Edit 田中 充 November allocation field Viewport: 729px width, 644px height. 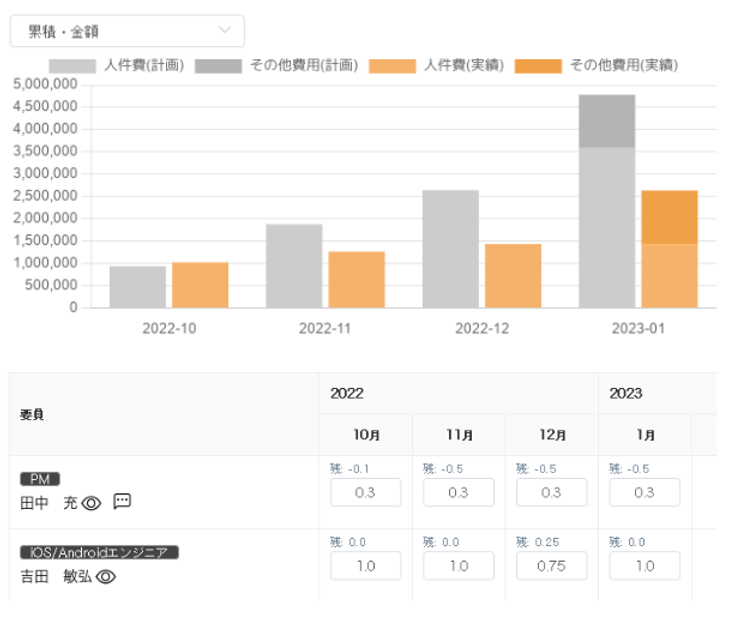pos(458,492)
